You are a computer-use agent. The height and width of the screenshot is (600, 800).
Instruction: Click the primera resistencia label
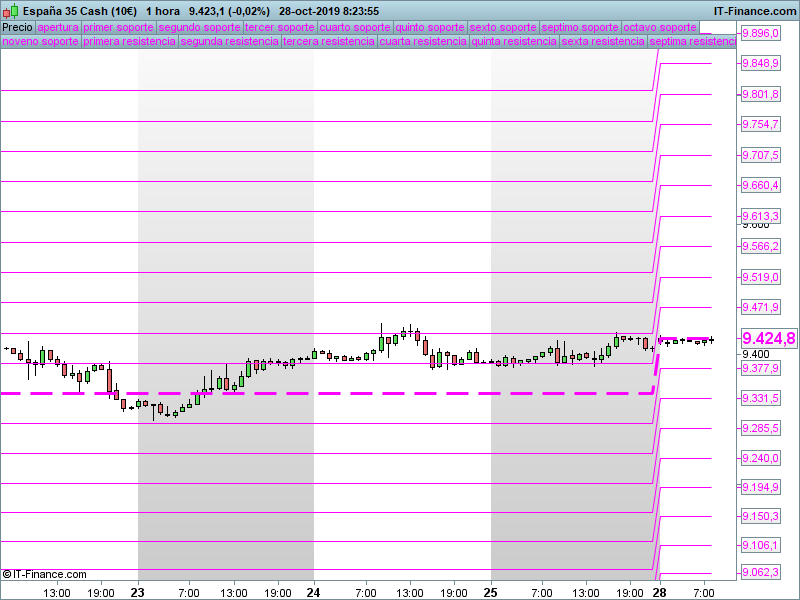[x=130, y=41]
